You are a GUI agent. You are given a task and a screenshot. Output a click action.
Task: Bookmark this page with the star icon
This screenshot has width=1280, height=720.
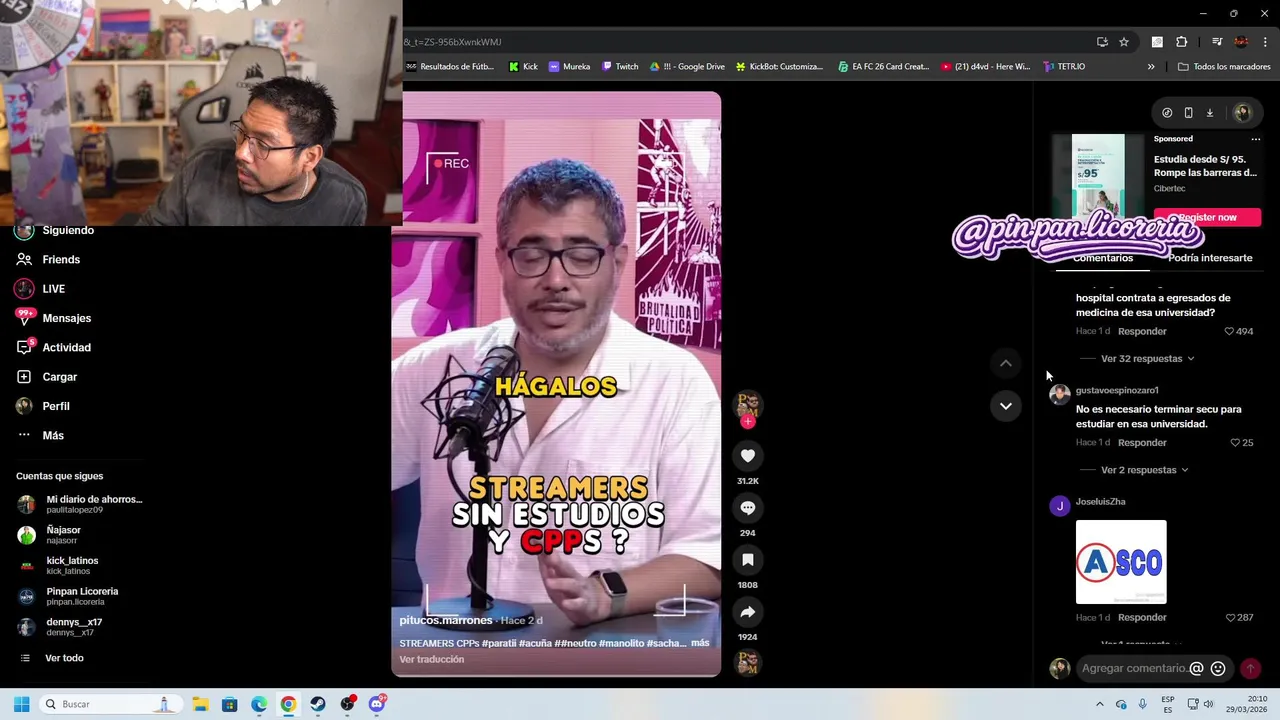tap(1124, 42)
